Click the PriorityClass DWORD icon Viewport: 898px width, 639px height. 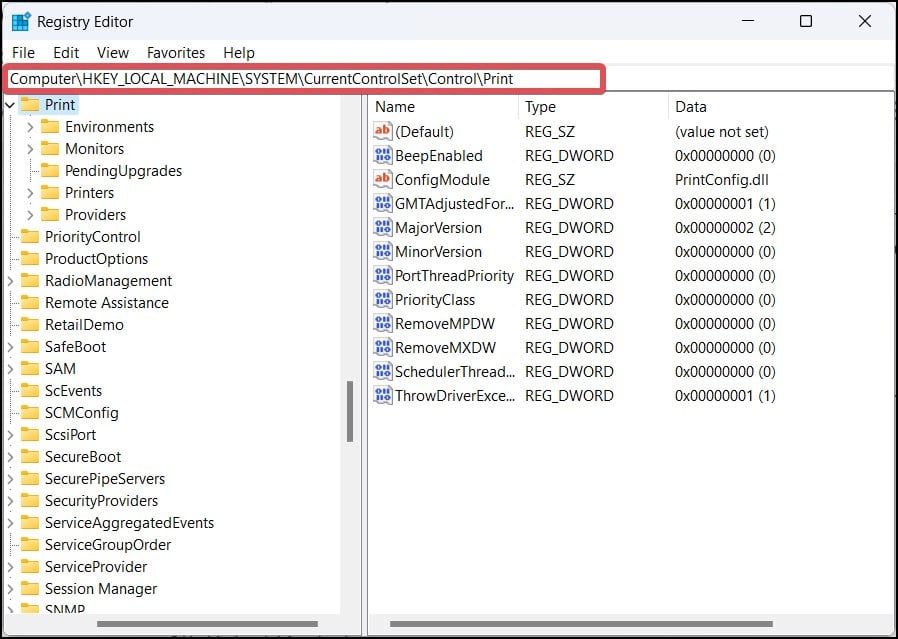pos(383,299)
